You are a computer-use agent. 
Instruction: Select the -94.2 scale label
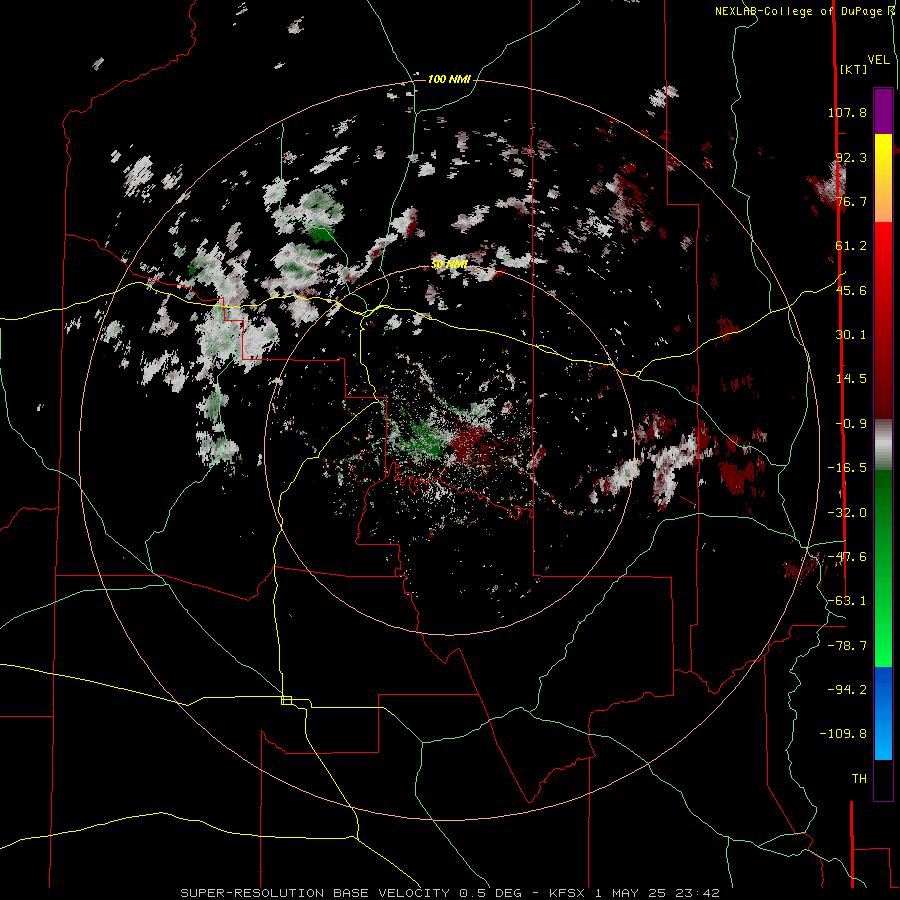(847, 689)
